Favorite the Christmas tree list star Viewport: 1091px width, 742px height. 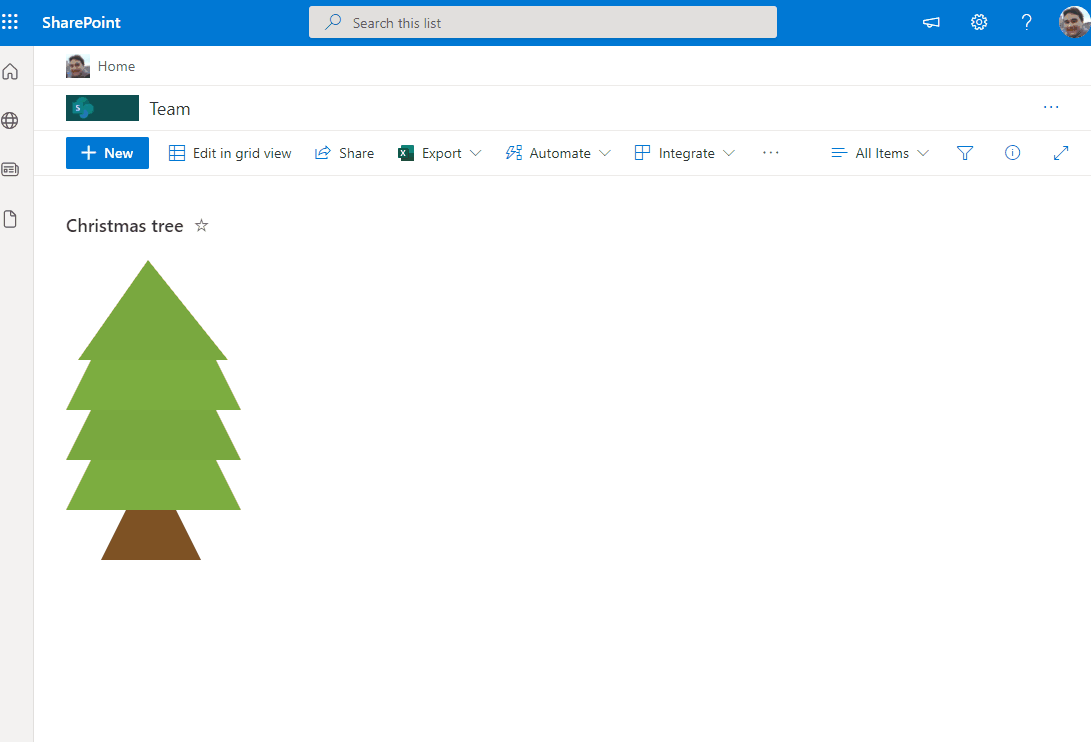[201, 225]
